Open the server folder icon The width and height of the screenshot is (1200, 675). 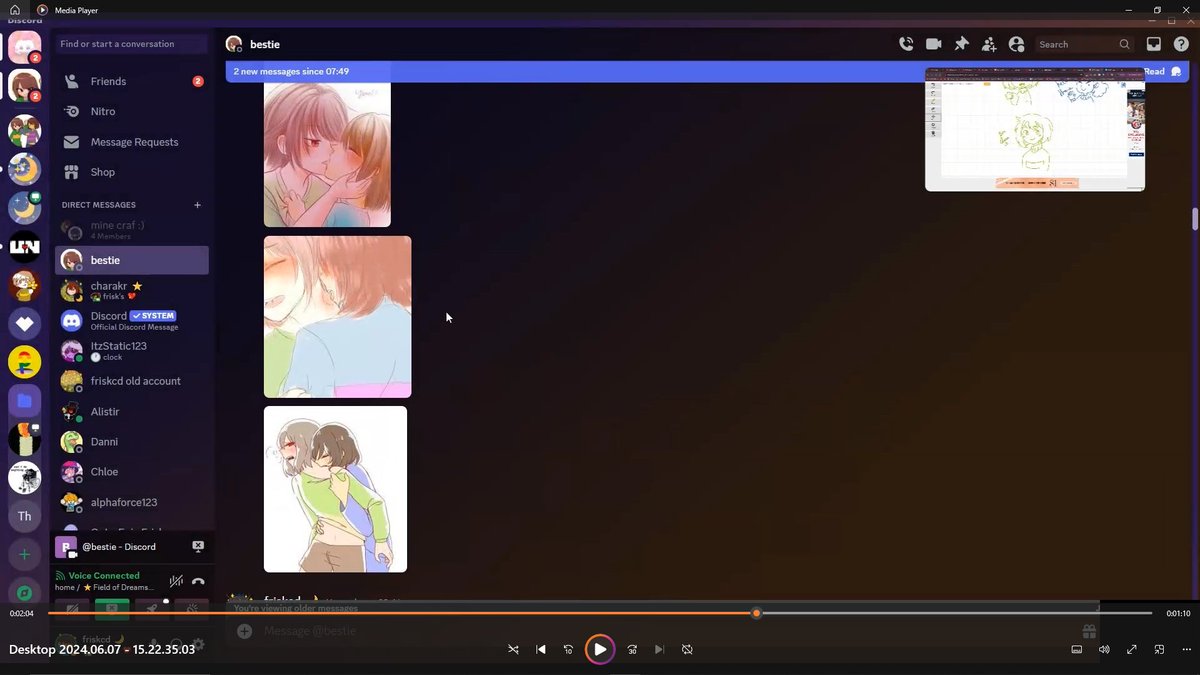click(24, 401)
